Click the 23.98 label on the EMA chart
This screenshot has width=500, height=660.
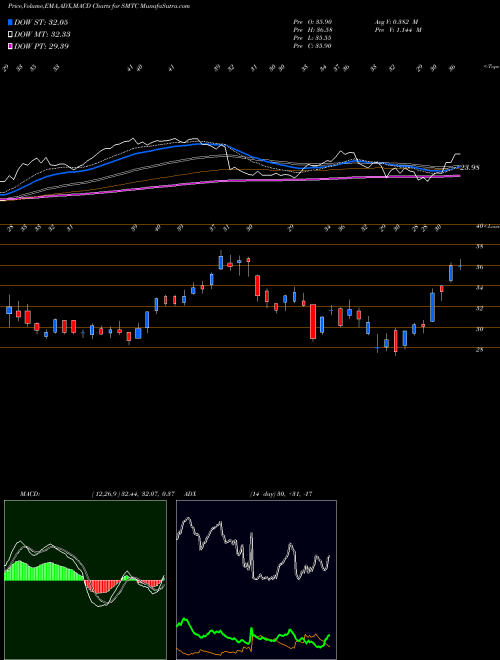click(x=470, y=168)
